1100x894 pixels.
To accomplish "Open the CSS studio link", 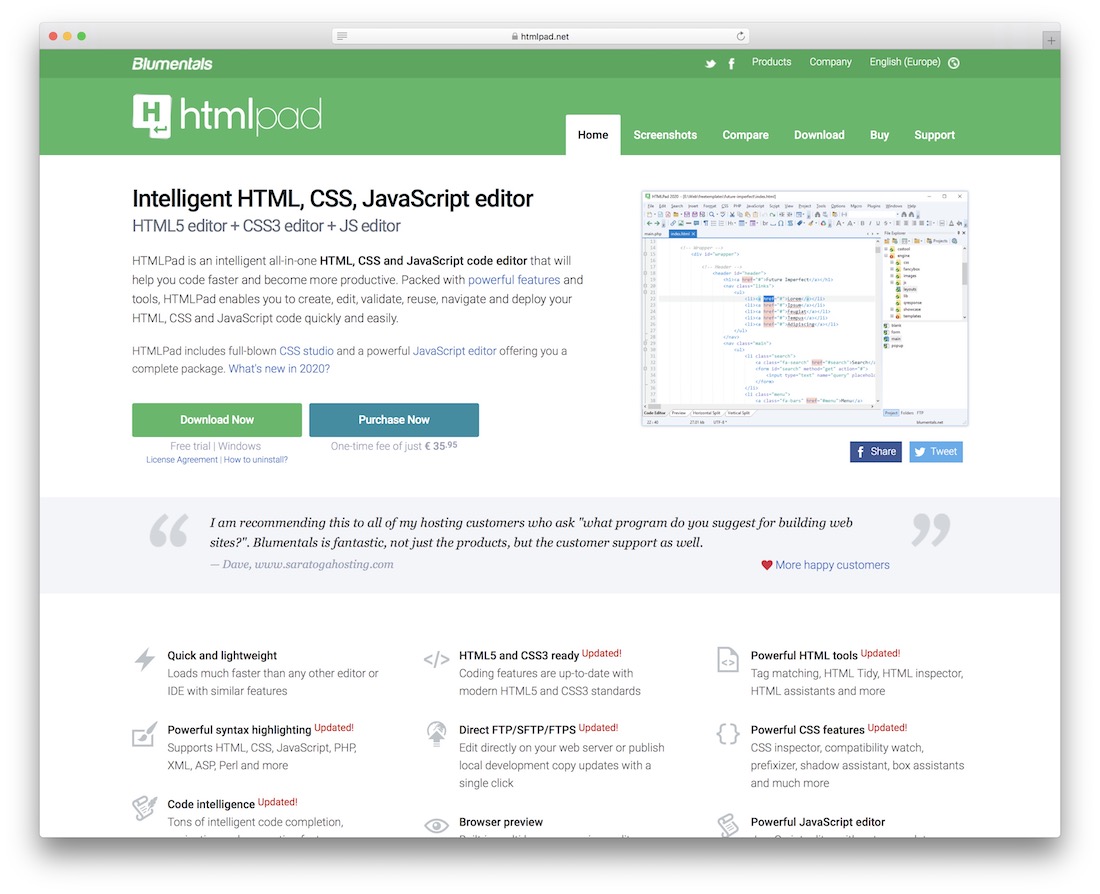I will point(306,351).
